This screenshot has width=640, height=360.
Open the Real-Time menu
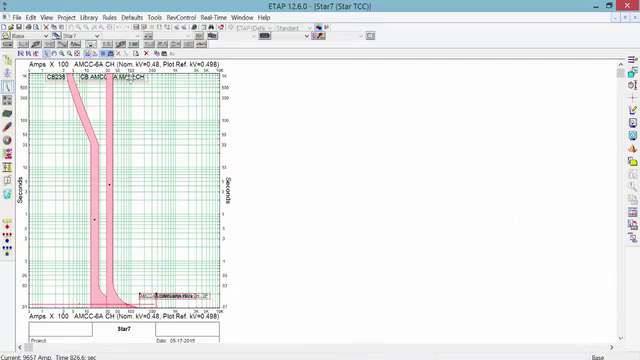(213, 18)
